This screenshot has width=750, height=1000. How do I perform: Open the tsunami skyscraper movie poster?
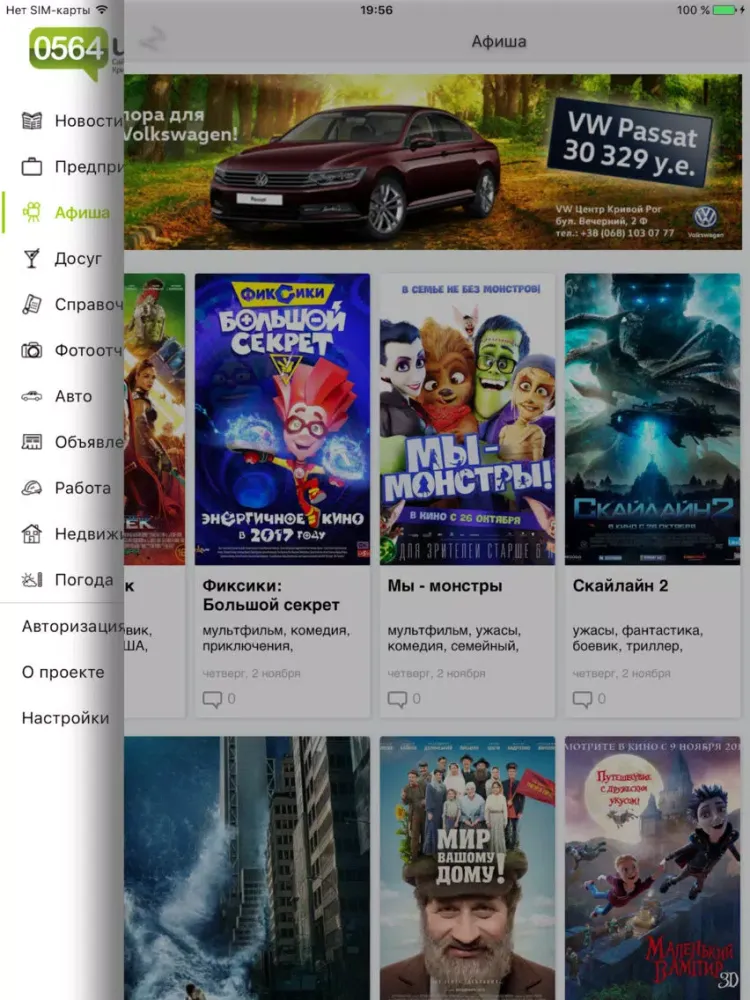click(x=247, y=868)
